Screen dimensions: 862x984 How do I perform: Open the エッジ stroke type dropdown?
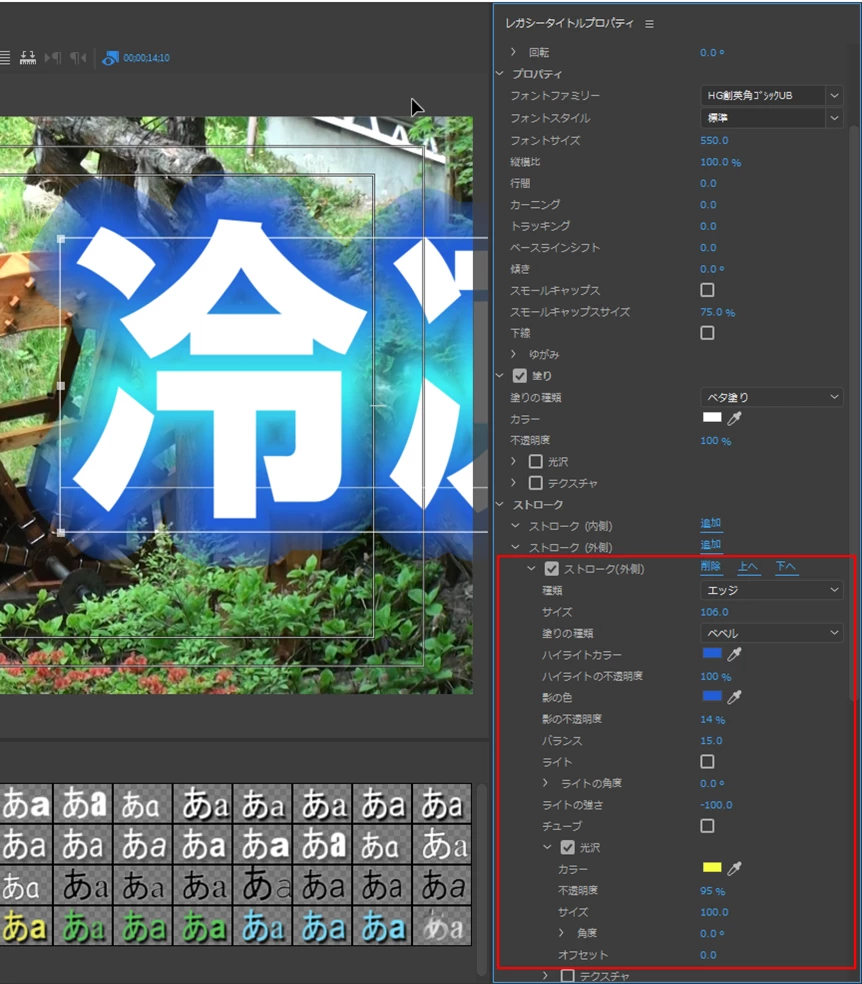[x=771, y=590]
